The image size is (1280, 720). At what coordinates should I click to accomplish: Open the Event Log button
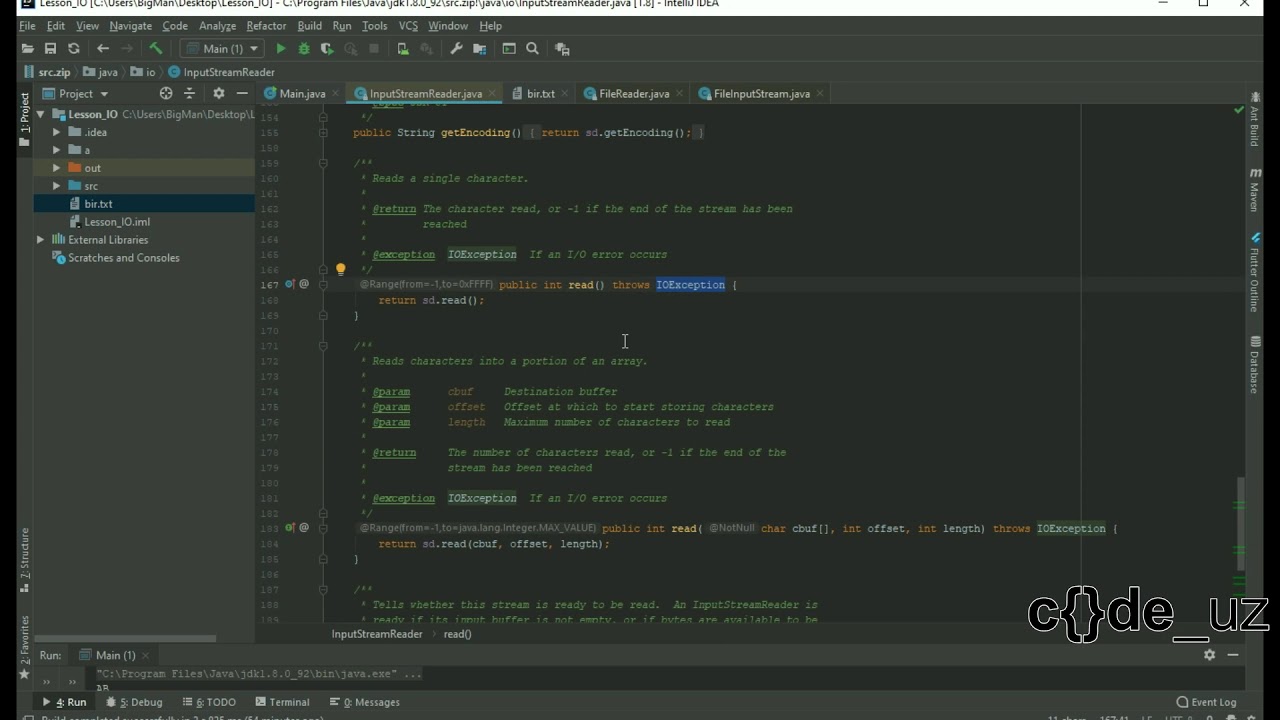[1207, 702]
